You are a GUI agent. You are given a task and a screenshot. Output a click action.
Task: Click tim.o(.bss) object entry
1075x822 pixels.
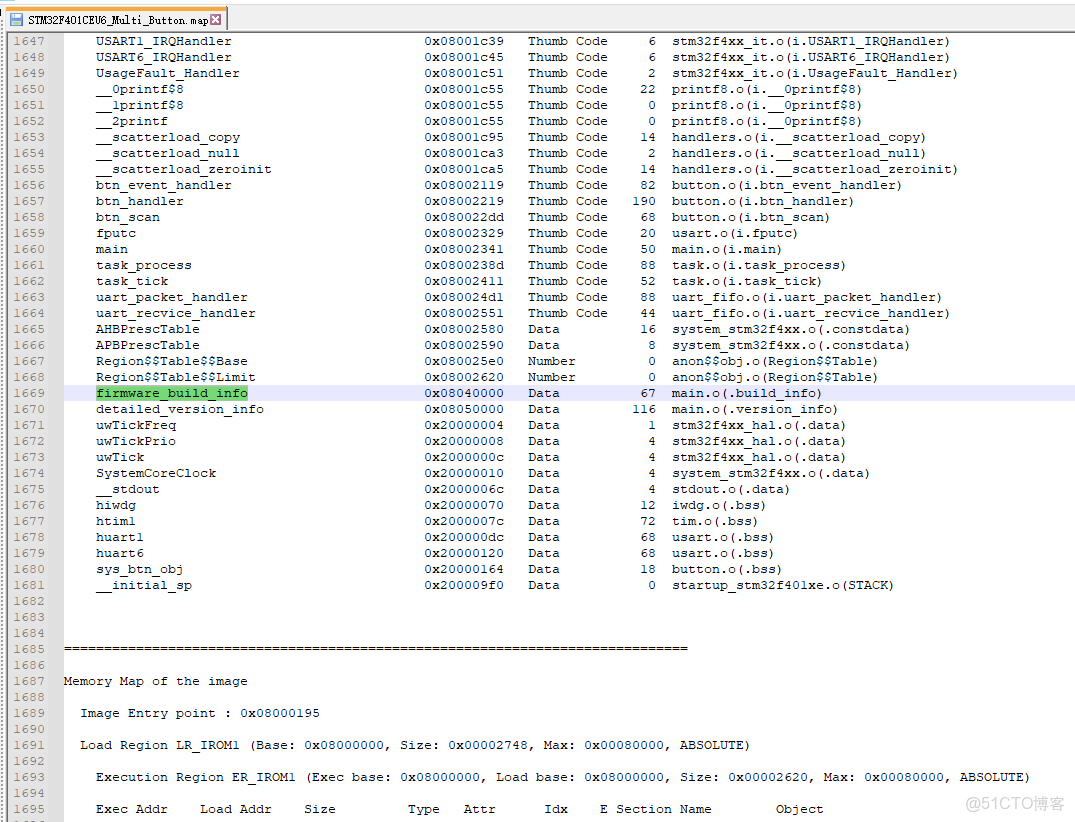[x=714, y=521]
